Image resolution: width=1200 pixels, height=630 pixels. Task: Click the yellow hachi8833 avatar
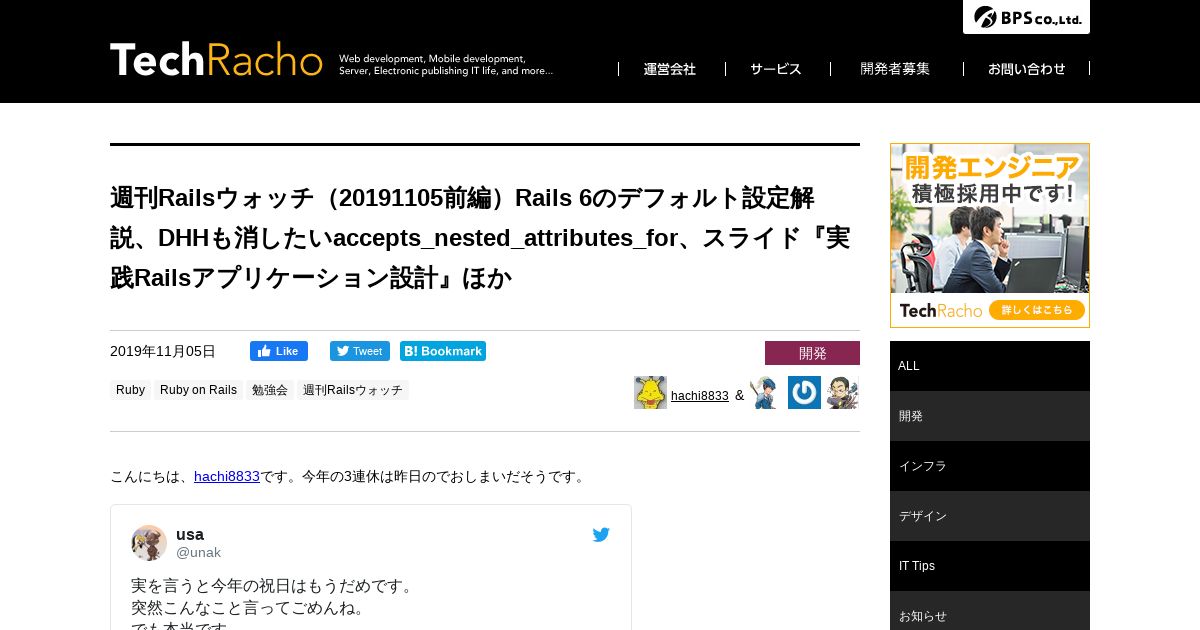tap(650, 393)
